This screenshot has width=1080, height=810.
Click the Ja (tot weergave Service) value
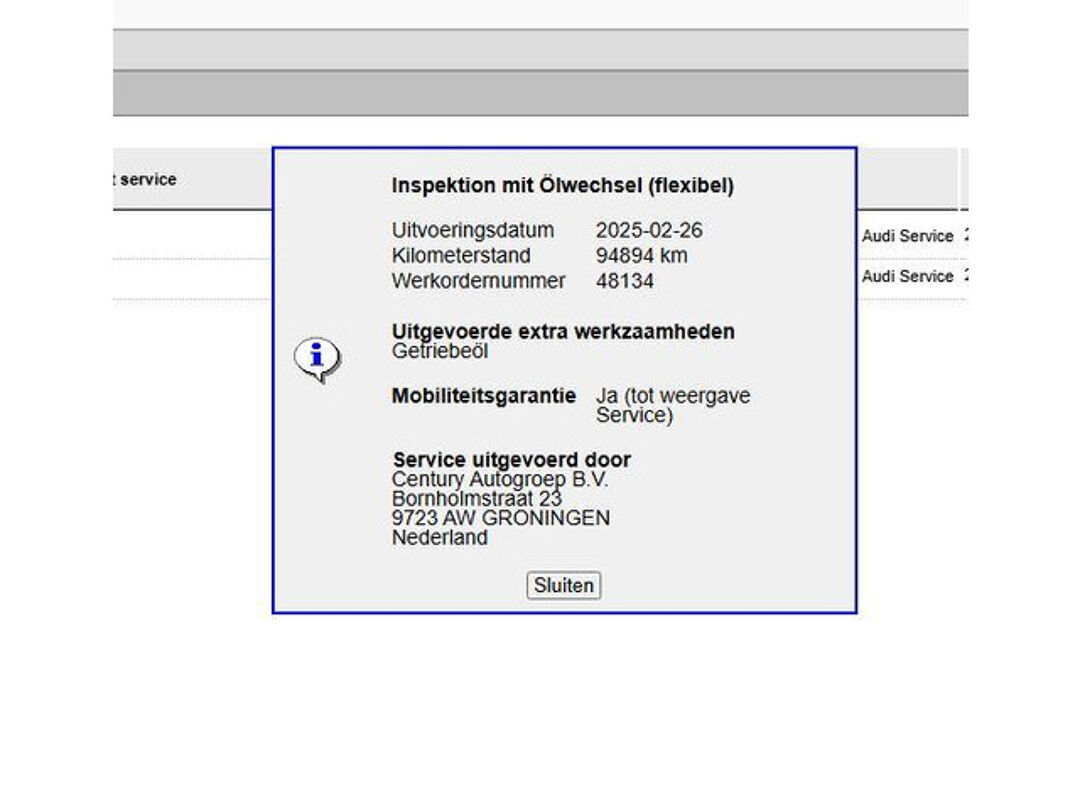[673, 405]
